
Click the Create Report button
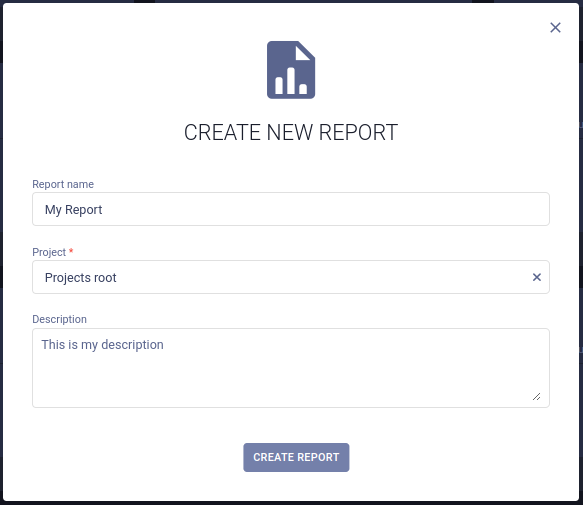(296, 457)
